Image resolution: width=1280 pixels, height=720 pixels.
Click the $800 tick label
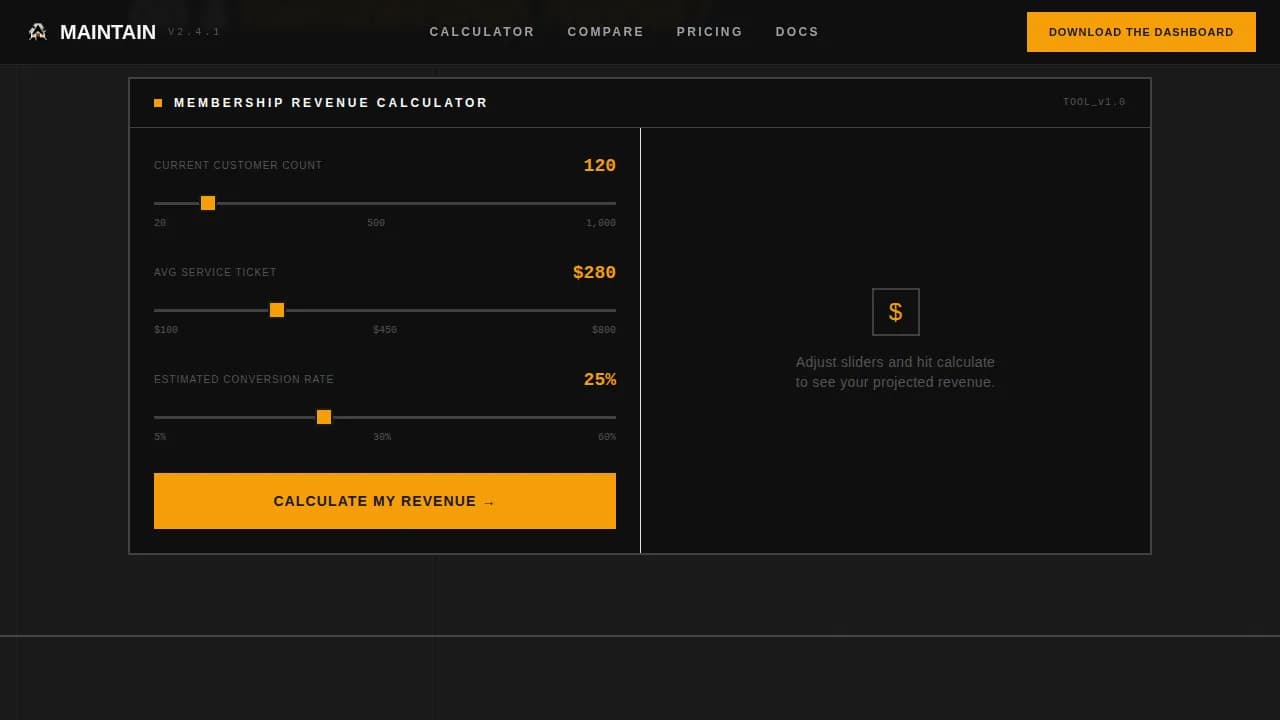point(604,330)
